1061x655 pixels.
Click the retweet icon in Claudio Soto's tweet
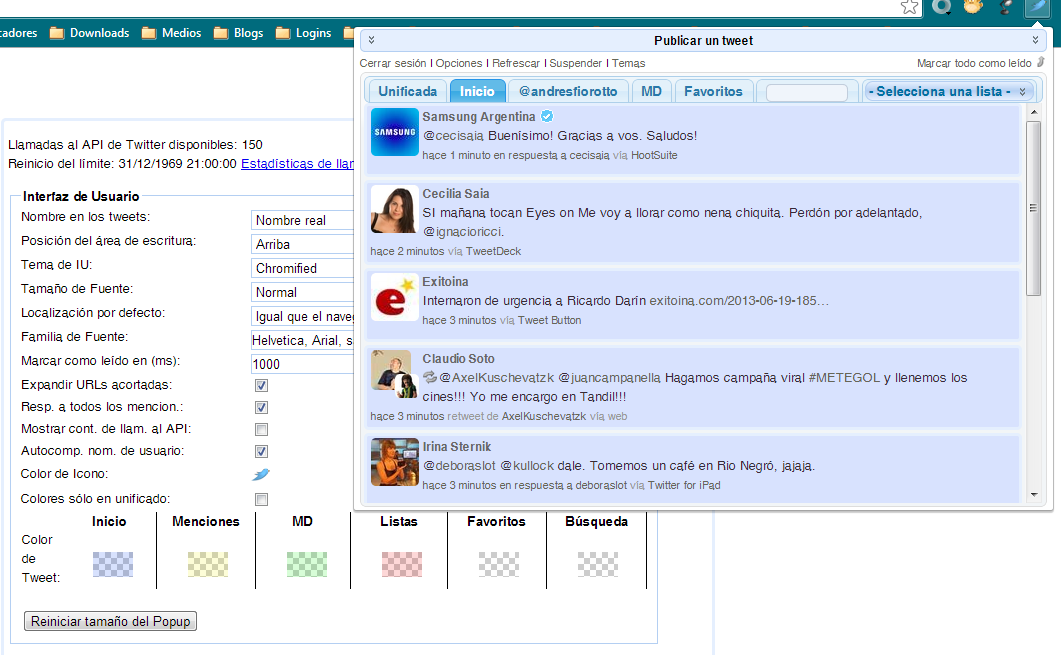click(x=430, y=377)
